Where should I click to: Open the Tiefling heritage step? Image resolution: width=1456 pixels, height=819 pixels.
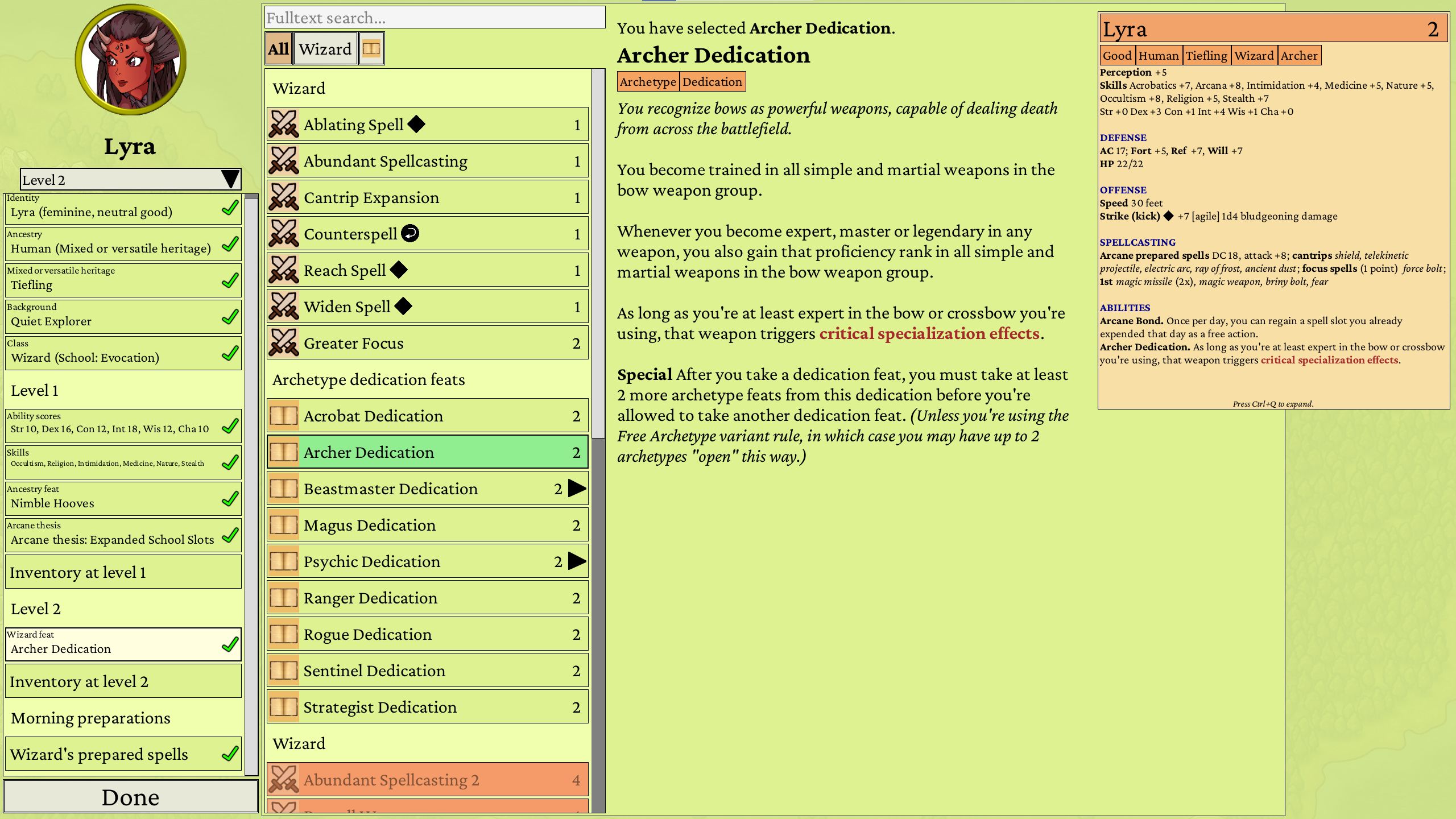(123, 281)
